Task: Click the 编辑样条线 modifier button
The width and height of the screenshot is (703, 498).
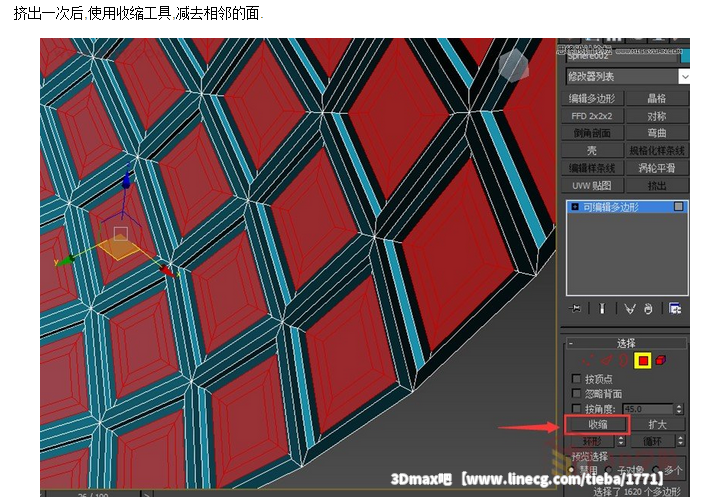Action: [x=592, y=168]
